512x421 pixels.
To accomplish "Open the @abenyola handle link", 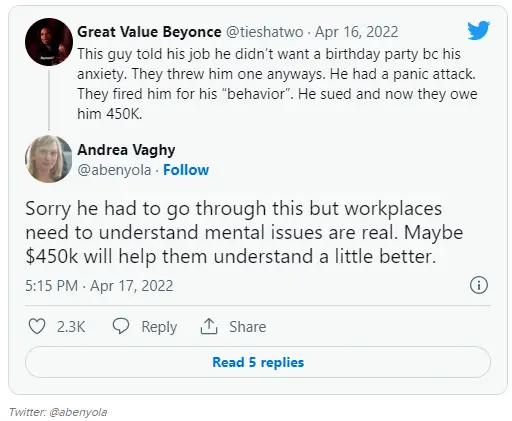I will (x=114, y=170).
